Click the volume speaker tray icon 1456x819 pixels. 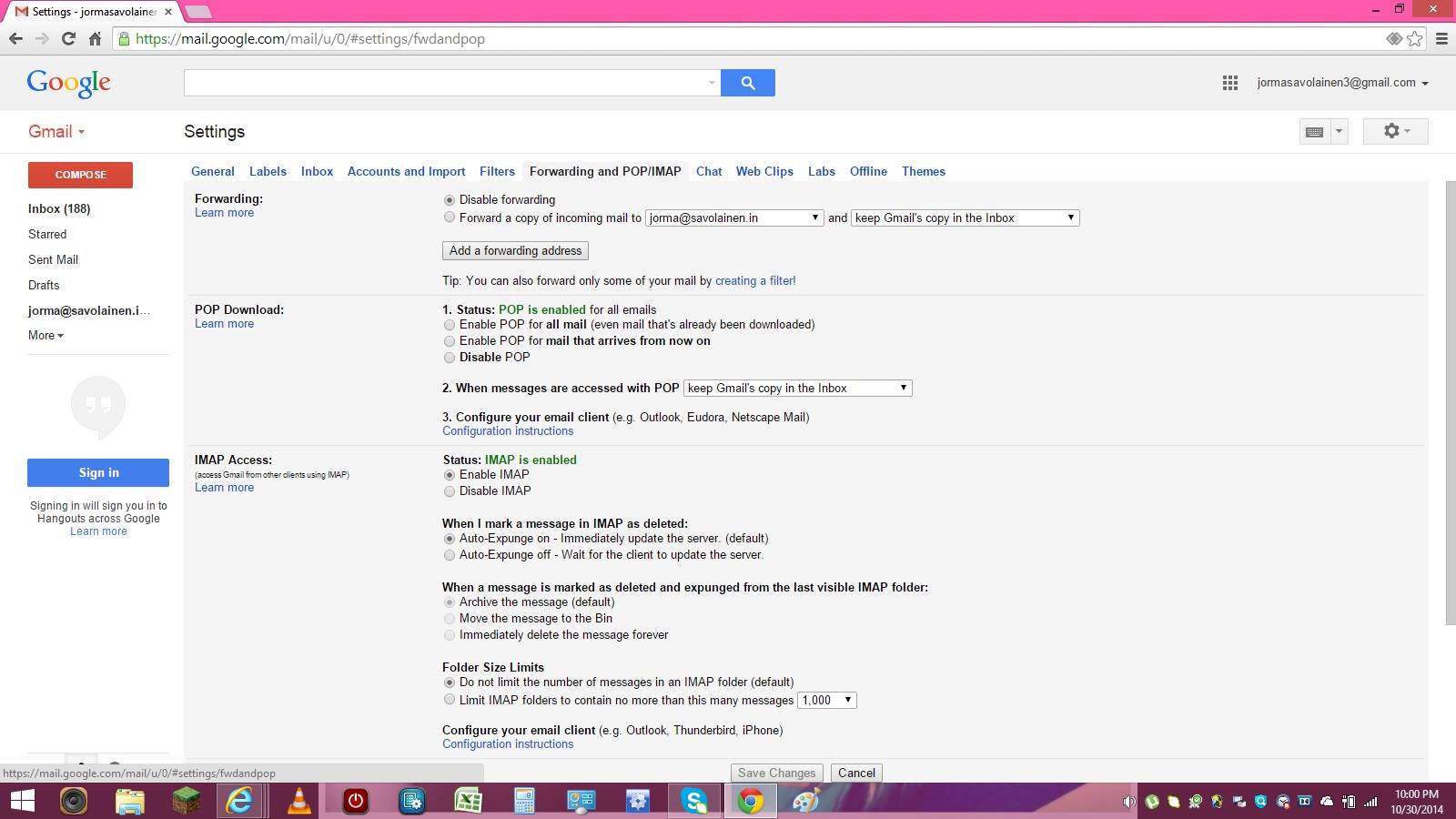click(1129, 802)
